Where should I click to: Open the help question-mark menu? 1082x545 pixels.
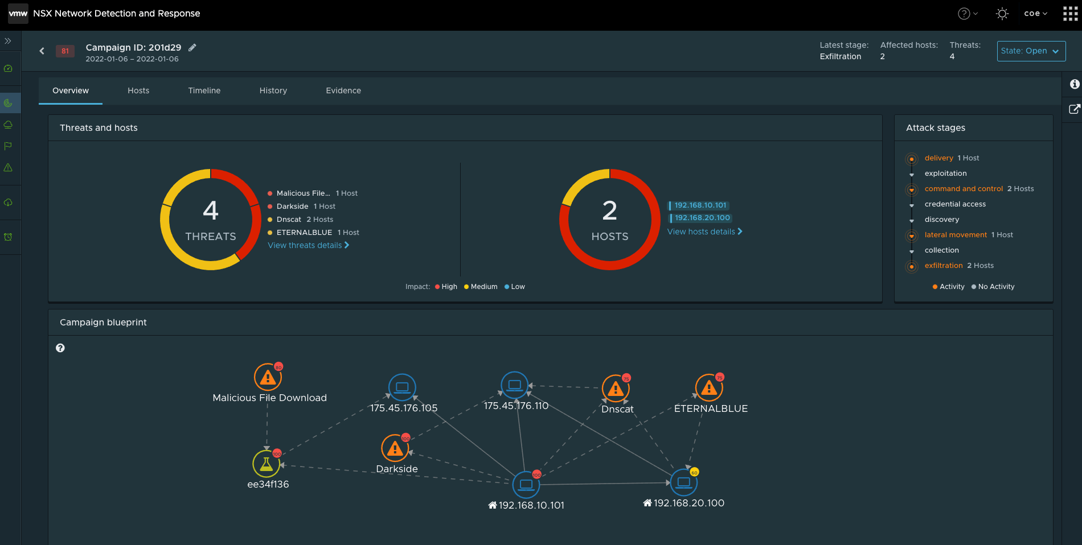967,13
